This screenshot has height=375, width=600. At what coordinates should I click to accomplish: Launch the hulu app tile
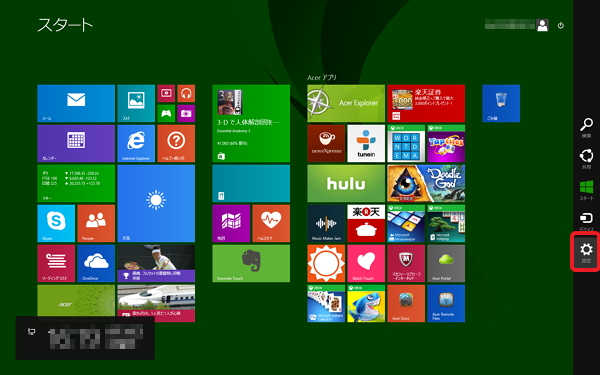point(346,183)
